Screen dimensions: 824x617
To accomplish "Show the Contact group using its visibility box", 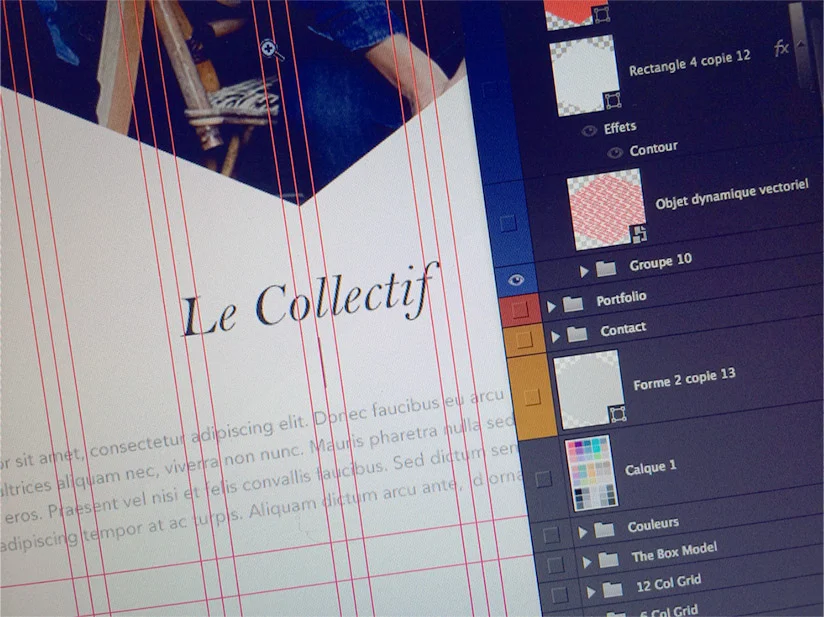I will click(523, 340).
